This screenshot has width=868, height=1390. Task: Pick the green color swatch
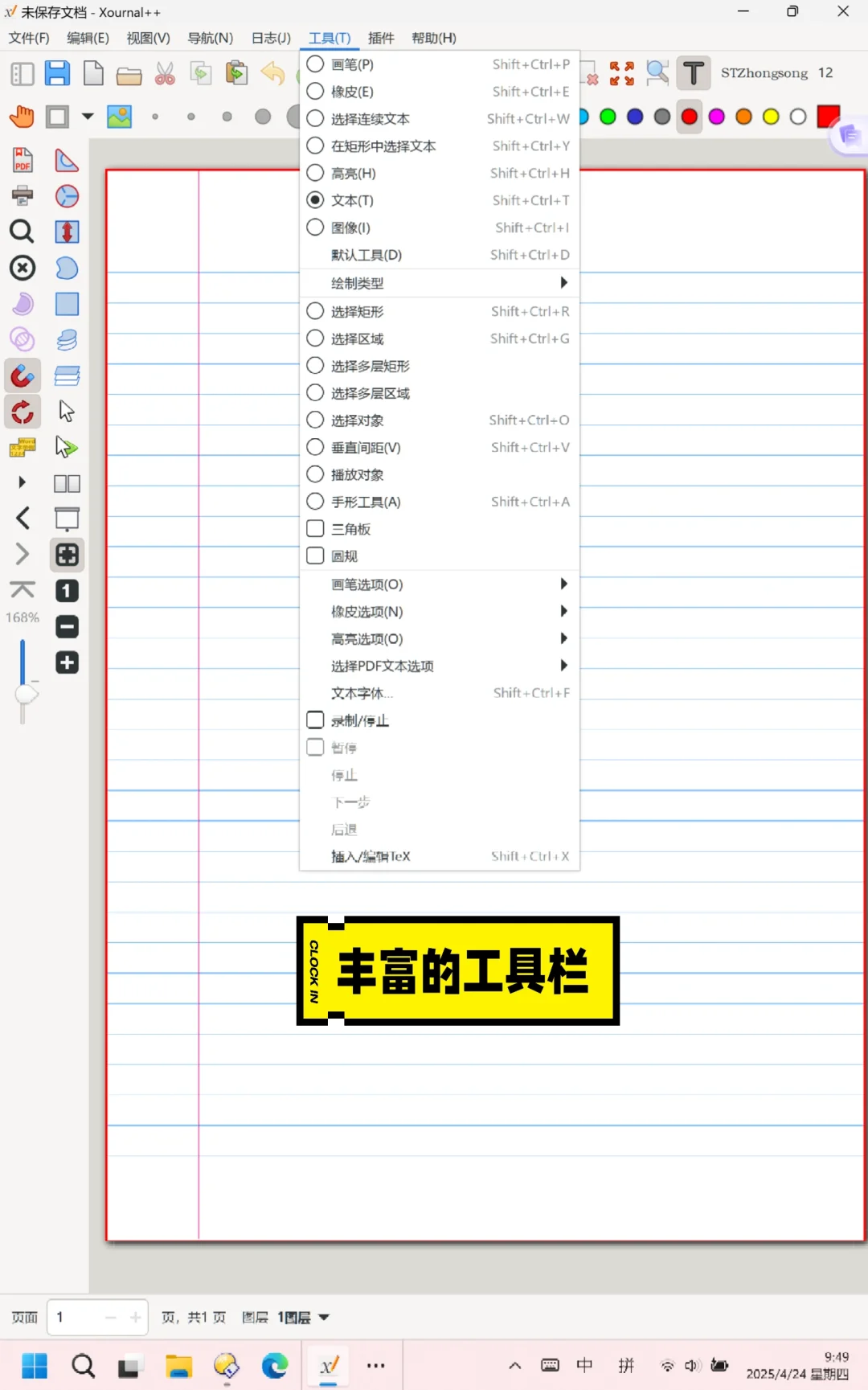tap(608, 117)
